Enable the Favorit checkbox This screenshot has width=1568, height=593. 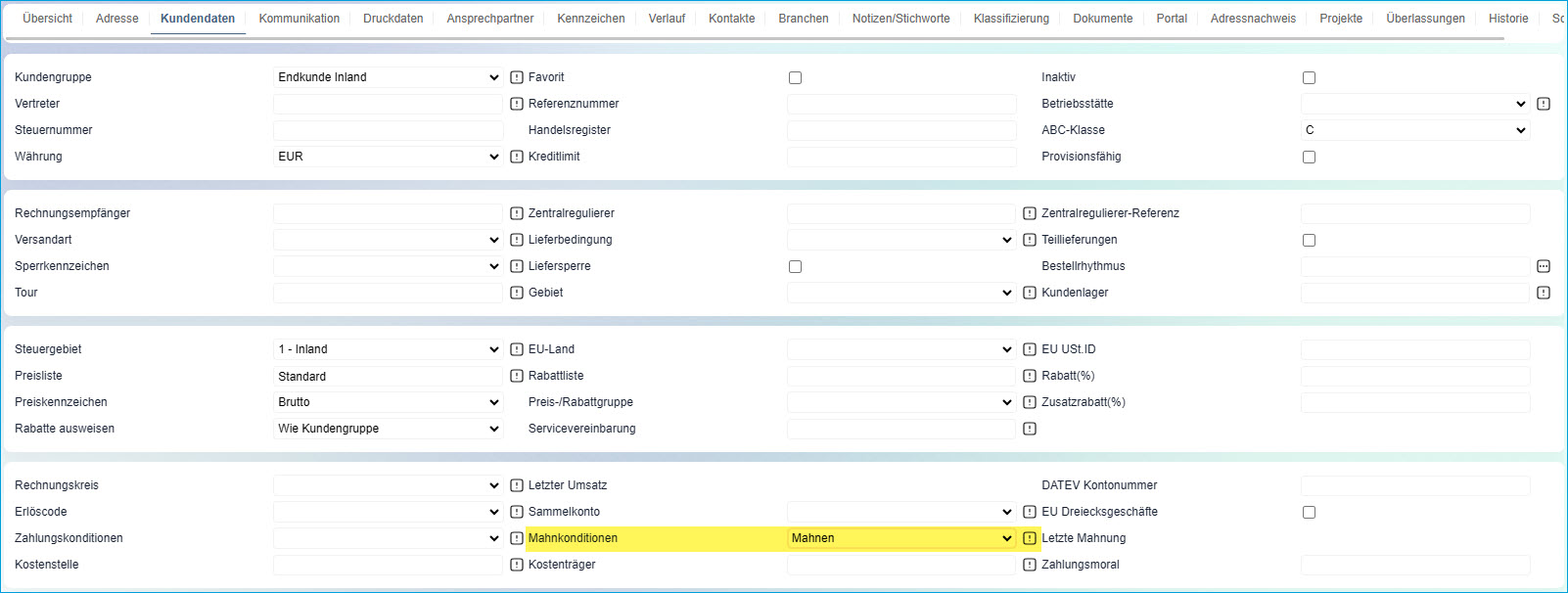(x=795, y=78)
